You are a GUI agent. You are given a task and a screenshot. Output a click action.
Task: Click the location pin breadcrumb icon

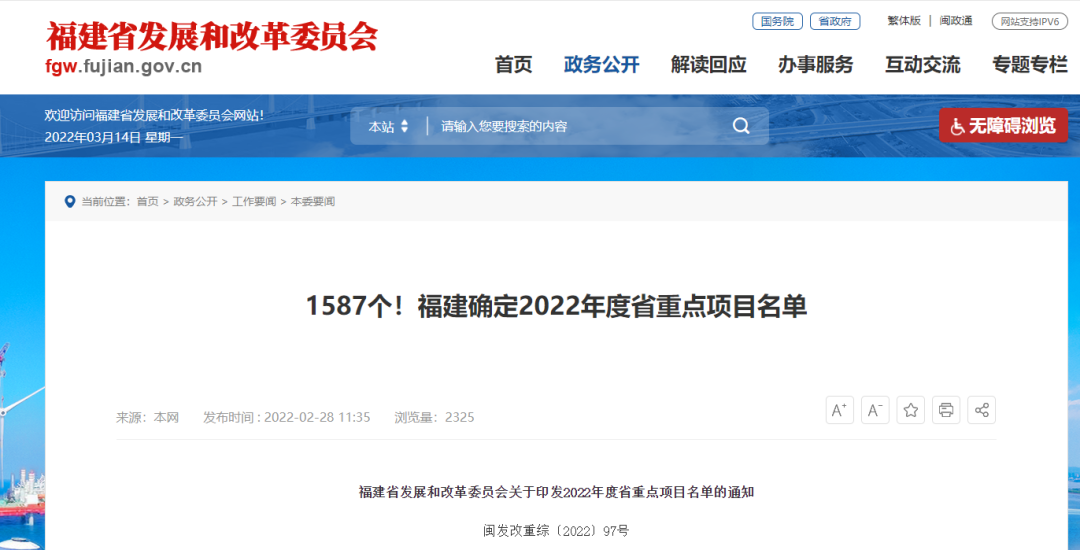(70, 202)
